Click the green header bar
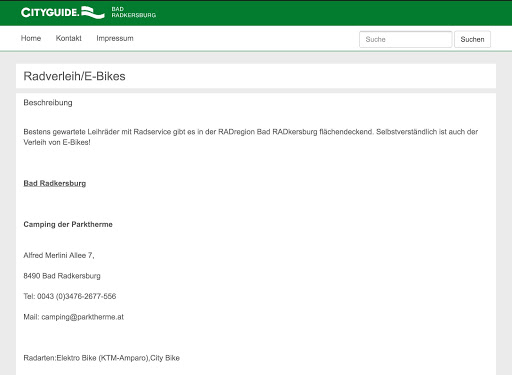 (x=256, y=13)
